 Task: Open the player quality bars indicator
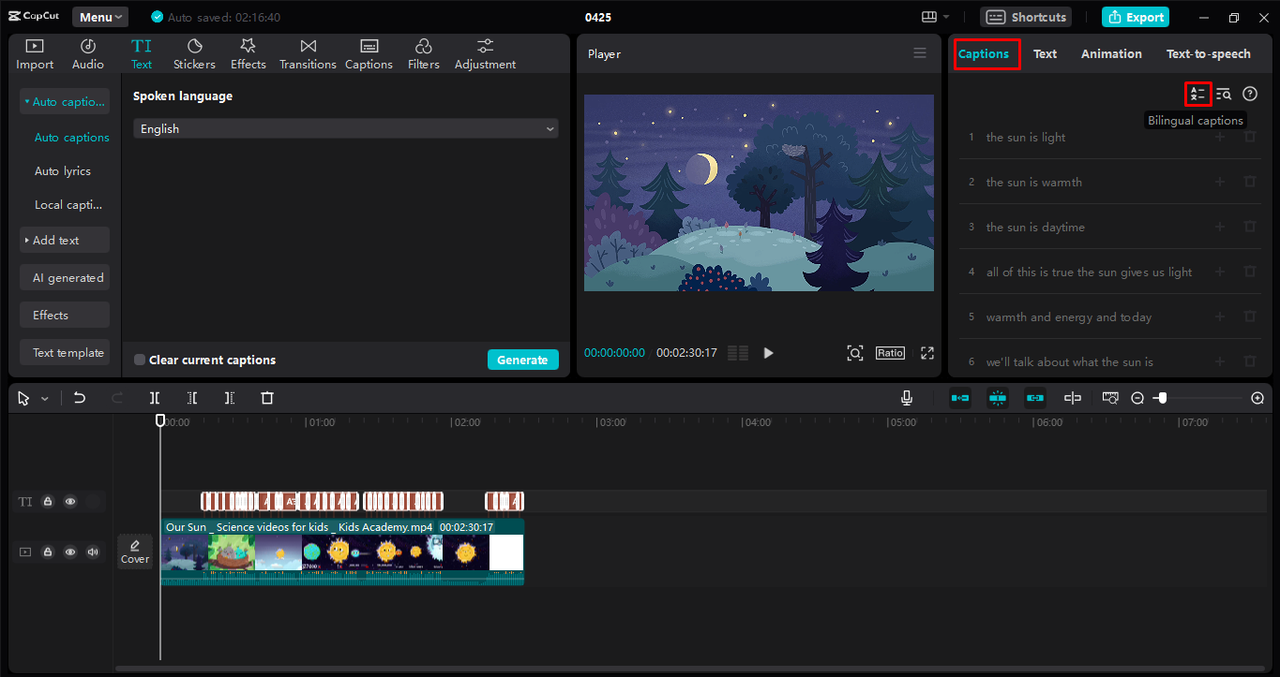(738, 353)
